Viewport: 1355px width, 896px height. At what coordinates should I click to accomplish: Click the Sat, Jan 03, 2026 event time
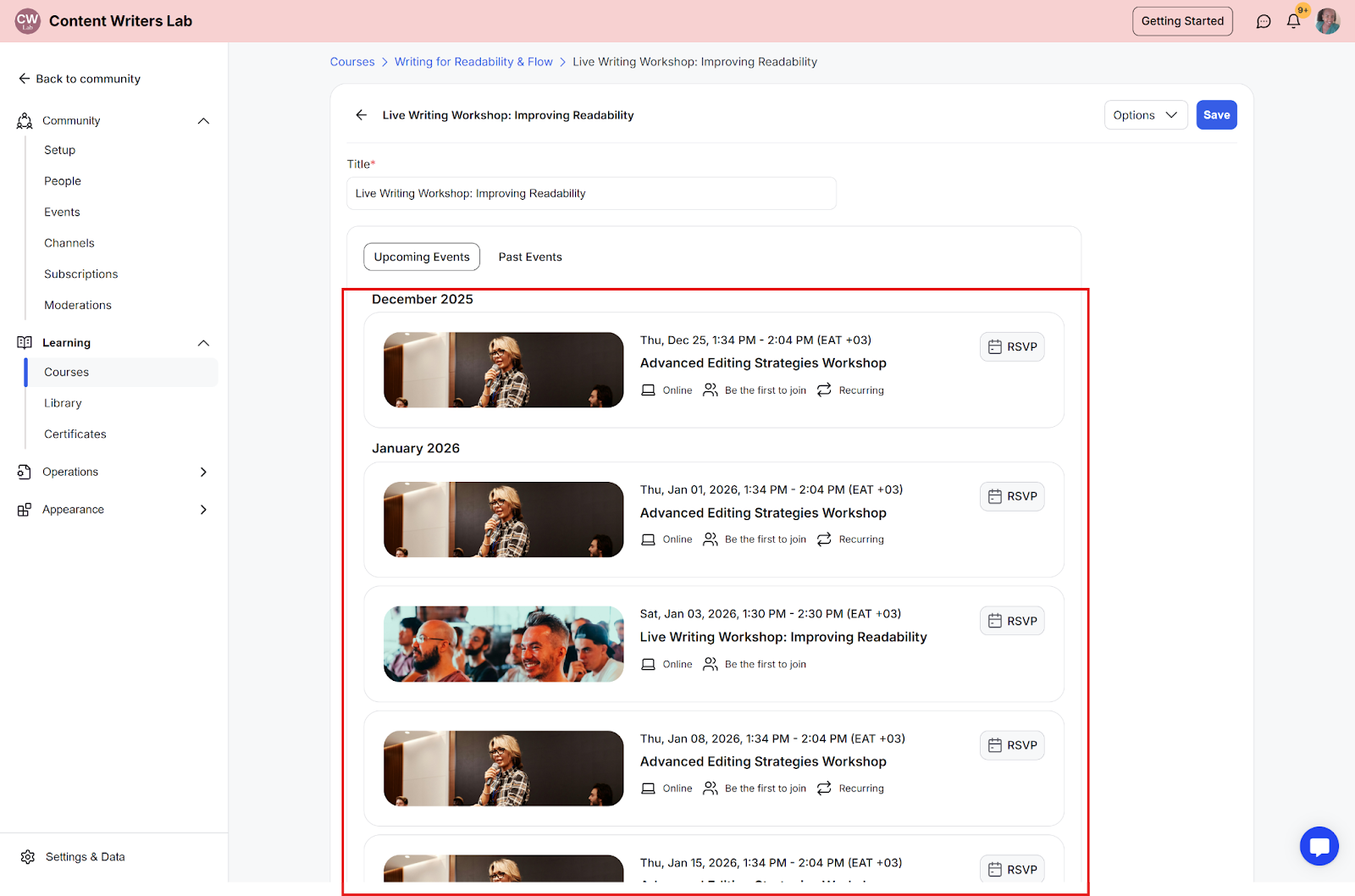click(771, 614)
